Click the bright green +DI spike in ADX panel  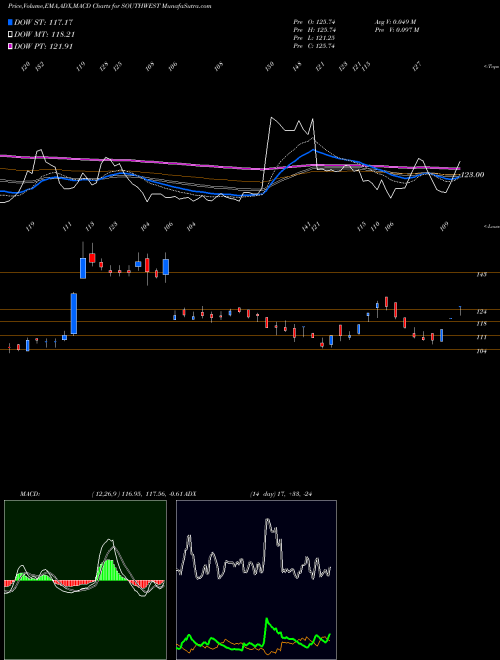[267, 620]
